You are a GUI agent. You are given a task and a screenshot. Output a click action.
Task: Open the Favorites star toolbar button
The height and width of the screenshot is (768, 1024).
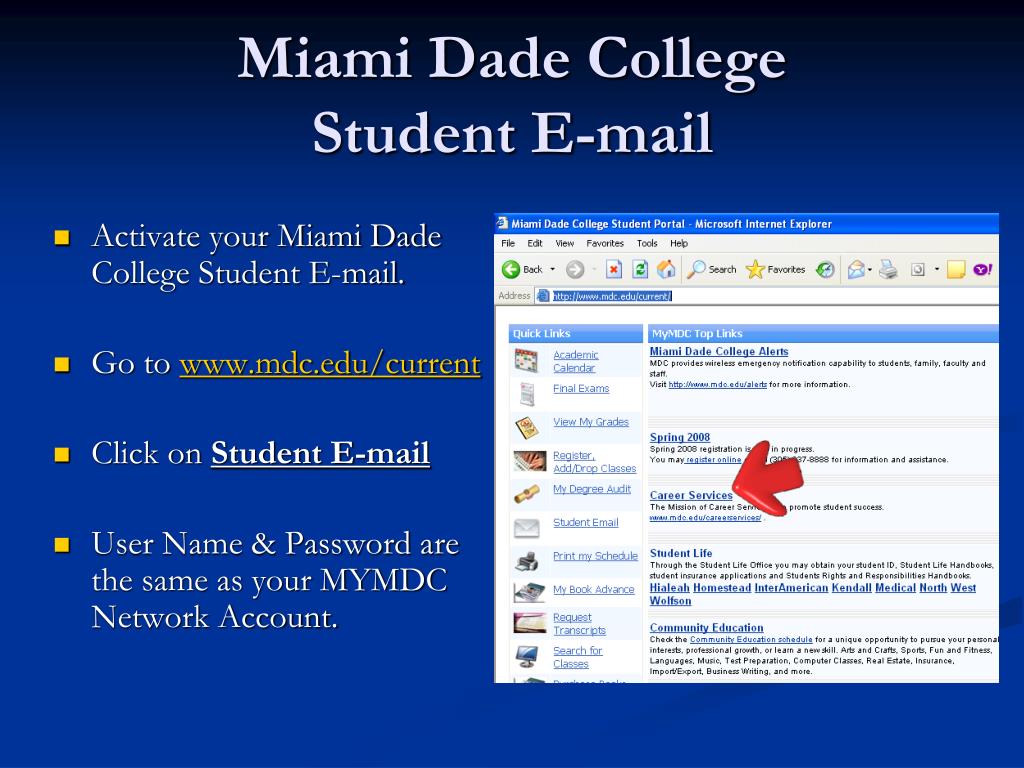pyautogui.click(x=775, y=269)
